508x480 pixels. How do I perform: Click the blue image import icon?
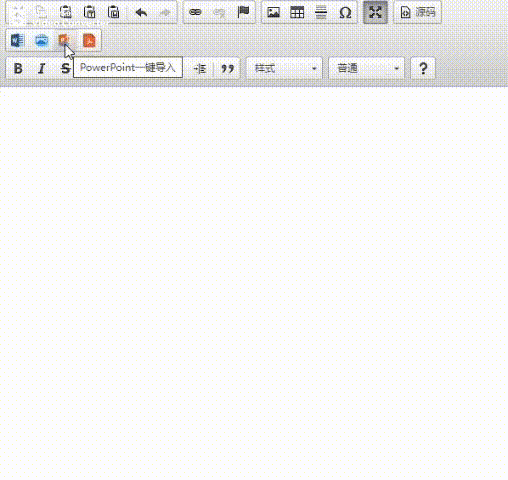[41, 40]
